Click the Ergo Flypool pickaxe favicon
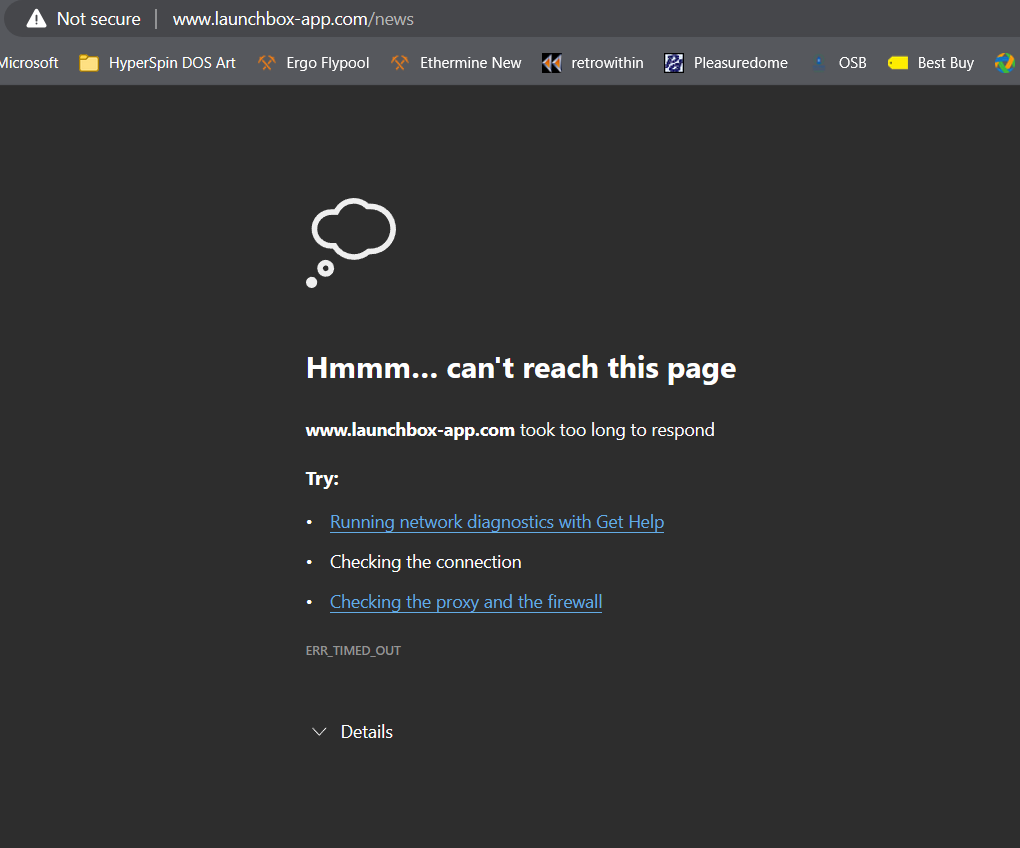Viewport: 1020px width, 848px height. [x=267, y=63]
